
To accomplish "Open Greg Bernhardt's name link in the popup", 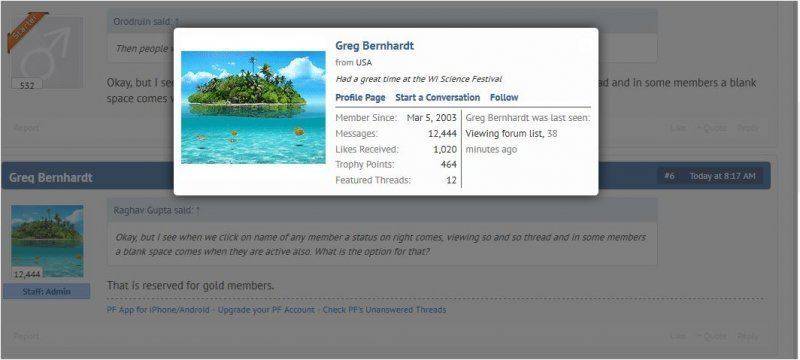I will point(374,45).
